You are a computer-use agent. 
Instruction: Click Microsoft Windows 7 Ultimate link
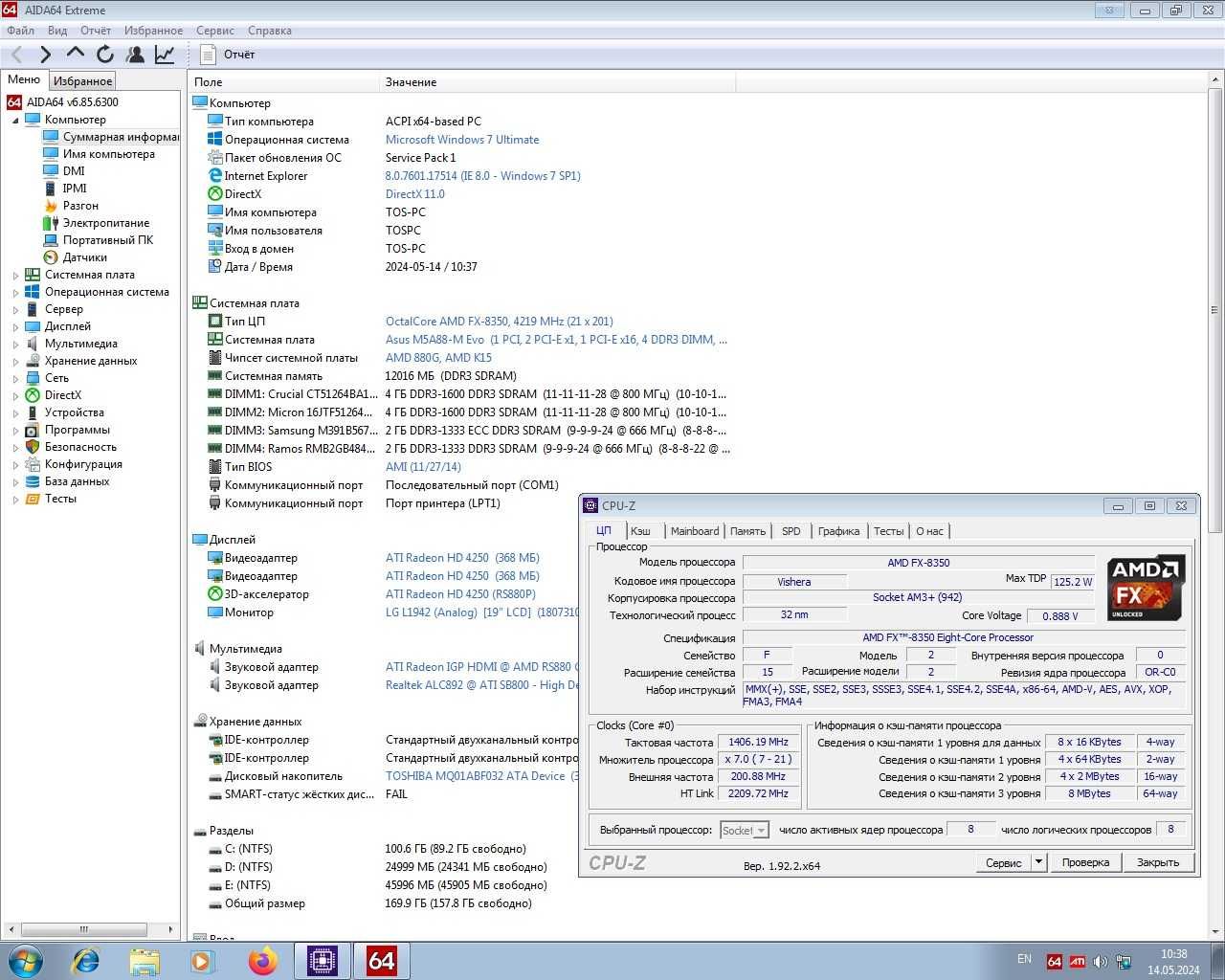462,140
